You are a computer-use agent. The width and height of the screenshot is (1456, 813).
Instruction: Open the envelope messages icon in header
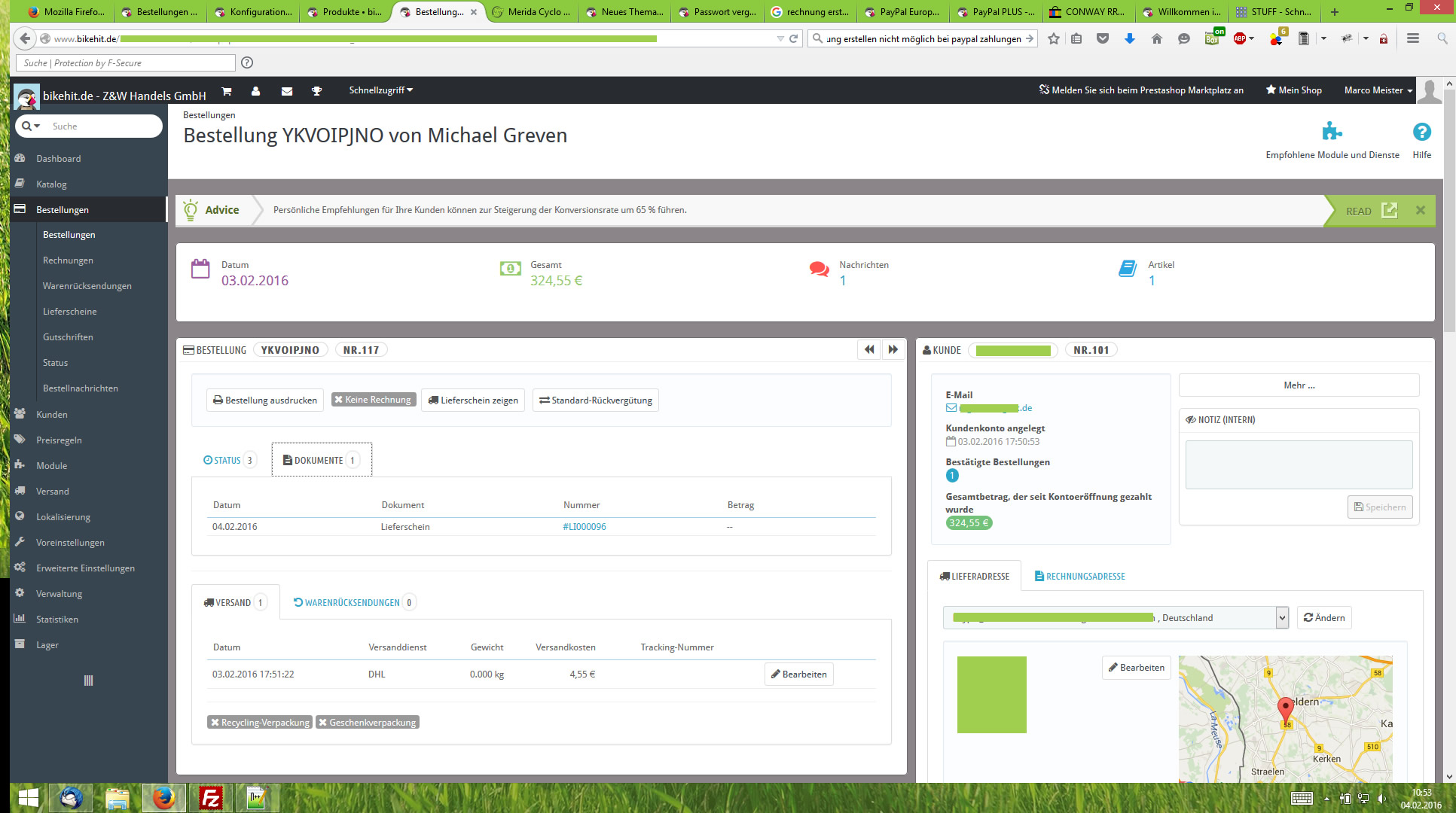click(287, 91)
